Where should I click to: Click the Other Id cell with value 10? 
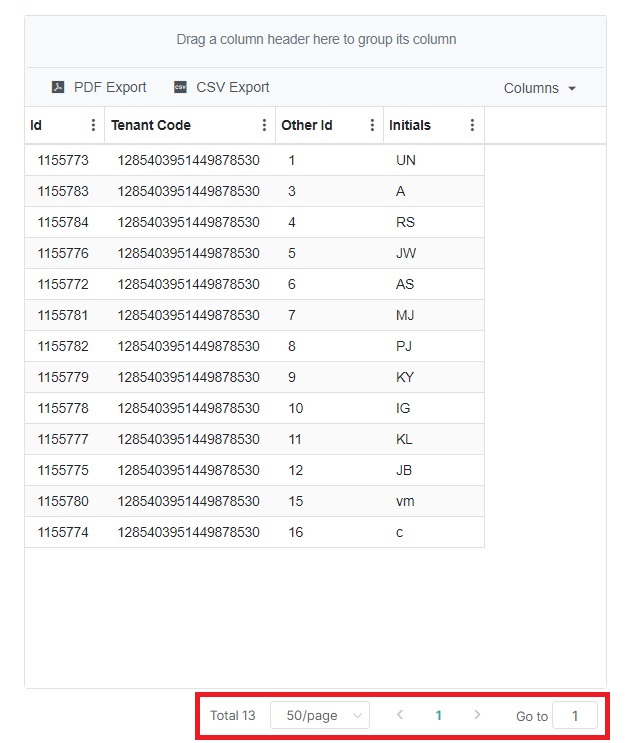[x=329, y=408]
